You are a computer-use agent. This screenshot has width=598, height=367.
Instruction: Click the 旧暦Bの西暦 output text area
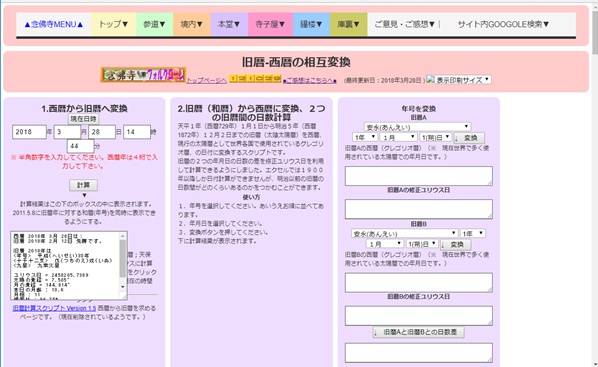coord(419,283)
